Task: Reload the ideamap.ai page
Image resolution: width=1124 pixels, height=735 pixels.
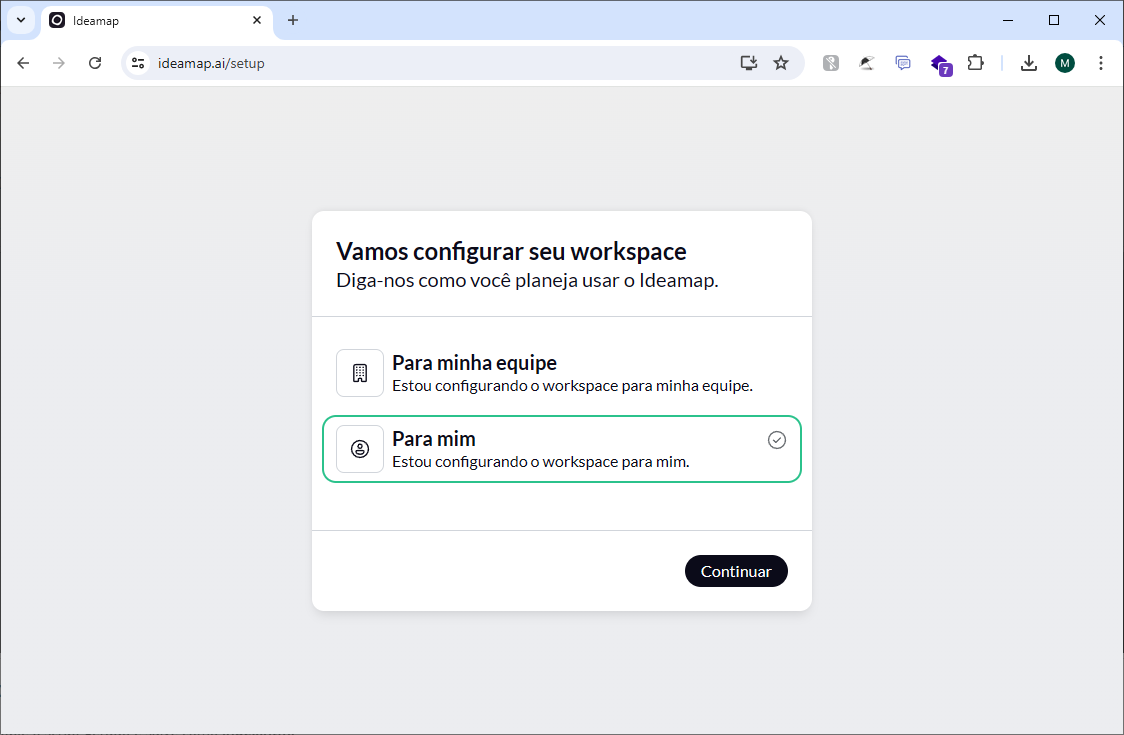Action: pyautogui.click(x=95, y=63)
